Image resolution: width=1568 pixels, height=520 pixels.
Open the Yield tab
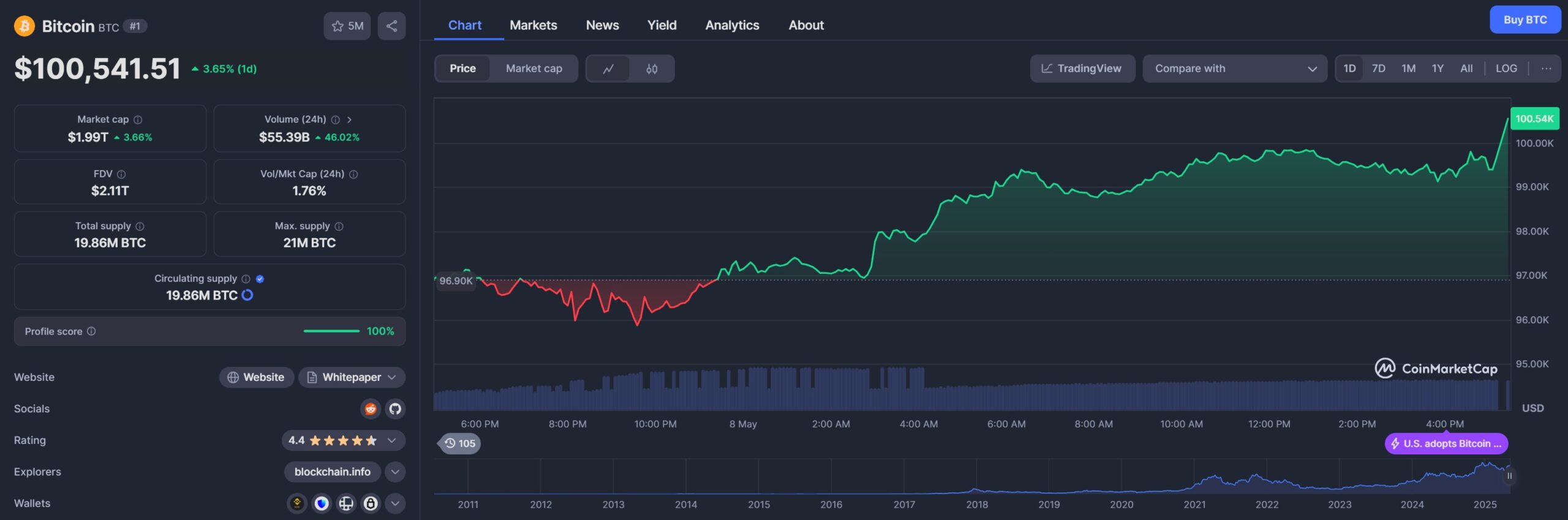pos(661,25)
